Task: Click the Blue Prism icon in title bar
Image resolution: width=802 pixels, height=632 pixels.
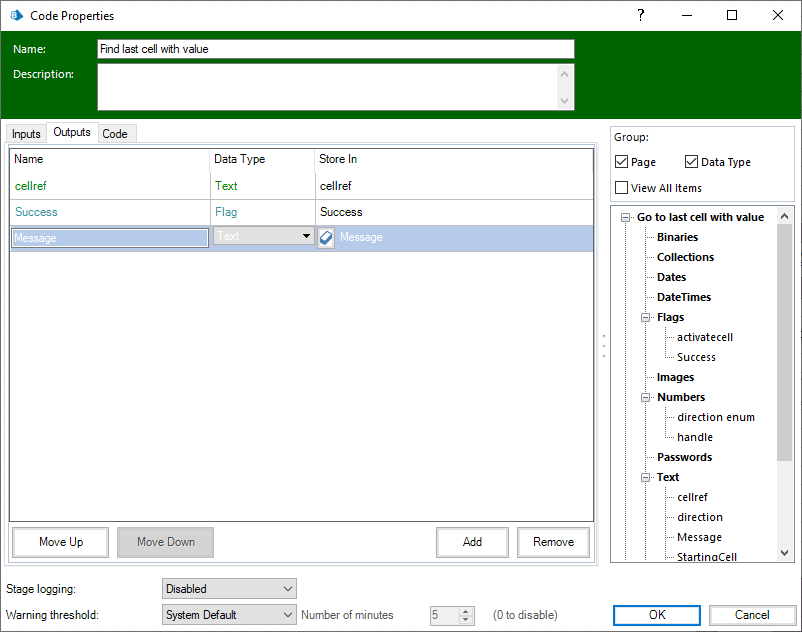Action: (16, 16)
